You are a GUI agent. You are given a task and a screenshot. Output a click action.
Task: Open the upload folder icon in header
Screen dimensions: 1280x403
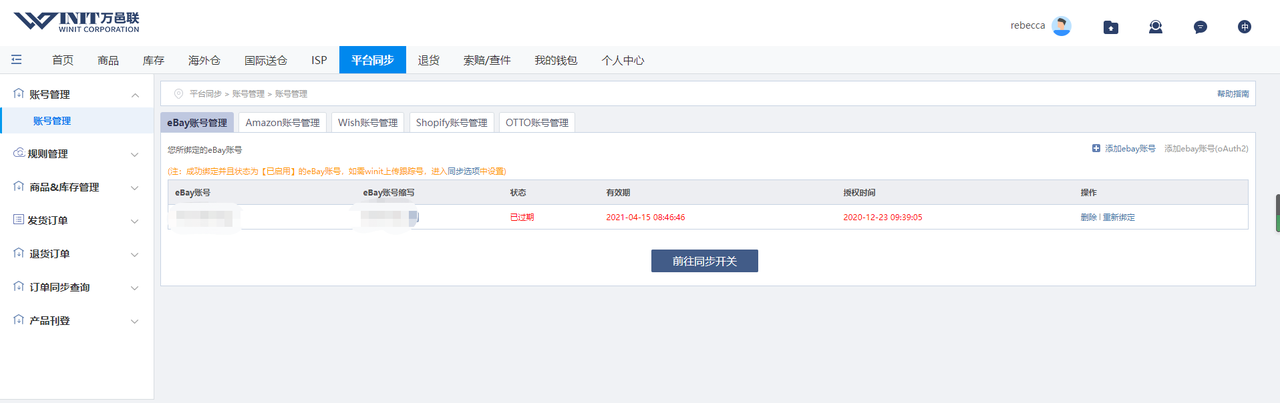click(x=1111, y=27)
